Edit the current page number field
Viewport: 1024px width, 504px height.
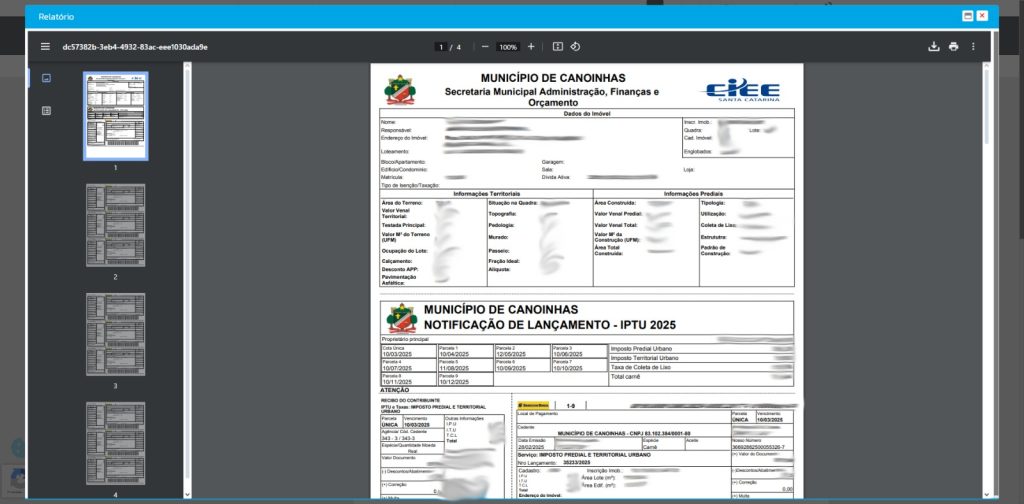441,47
